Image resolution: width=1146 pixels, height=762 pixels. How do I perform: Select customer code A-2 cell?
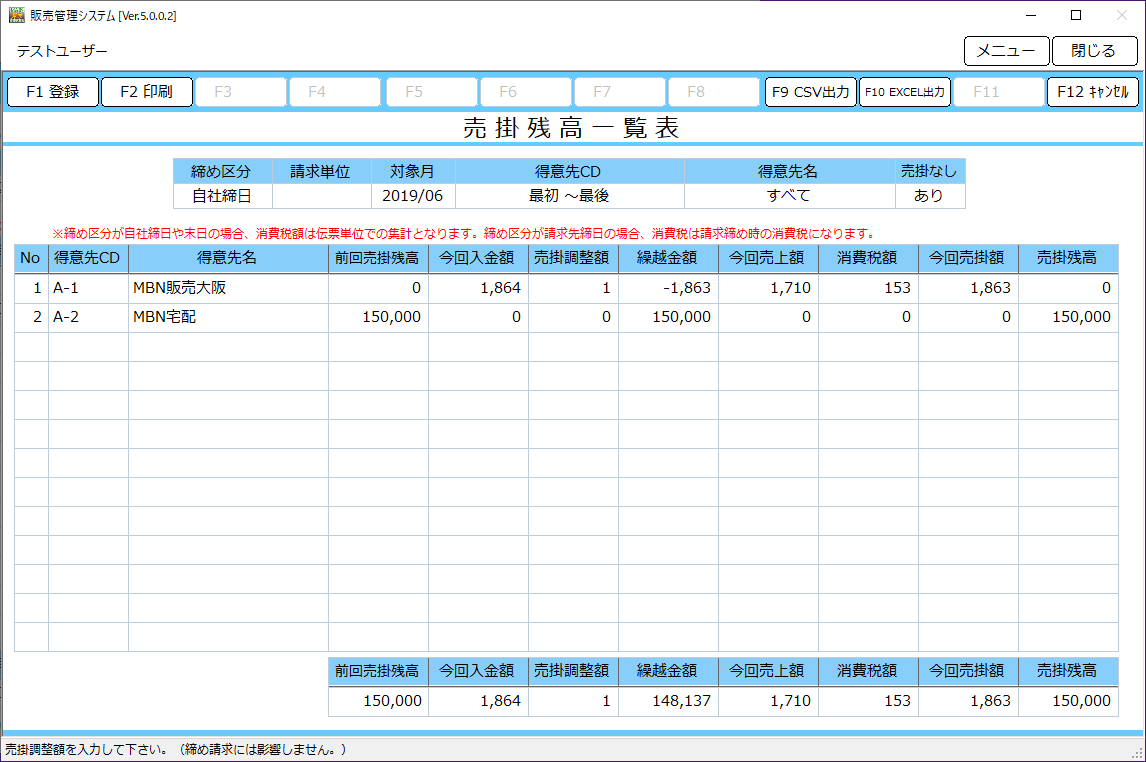(x=88, y=318)
